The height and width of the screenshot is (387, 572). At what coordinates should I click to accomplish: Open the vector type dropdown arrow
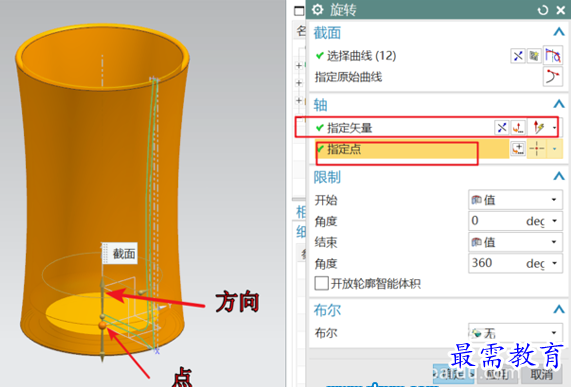[x=554, y=128]
